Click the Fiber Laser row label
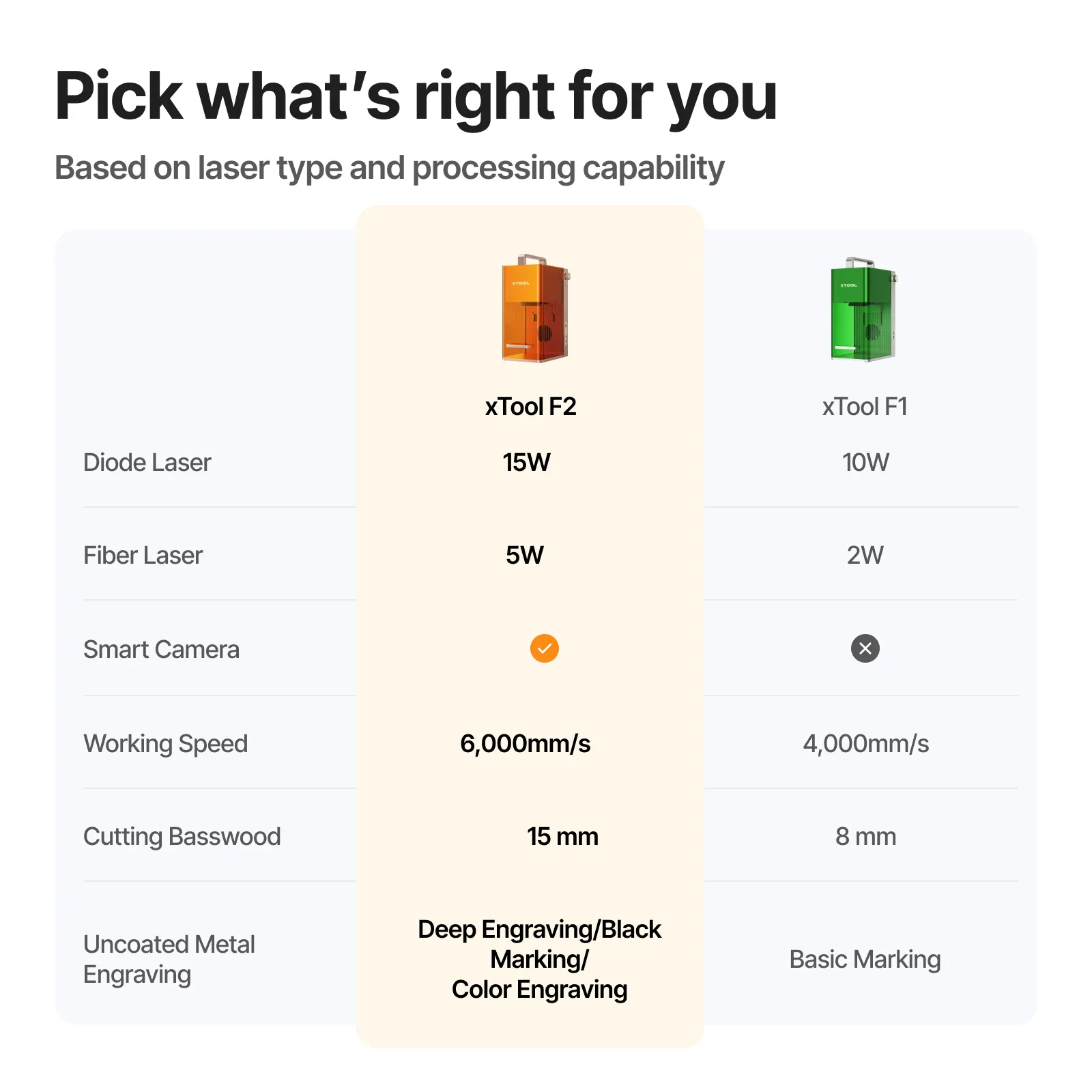 pyautogui.click(x=143, y=556)
